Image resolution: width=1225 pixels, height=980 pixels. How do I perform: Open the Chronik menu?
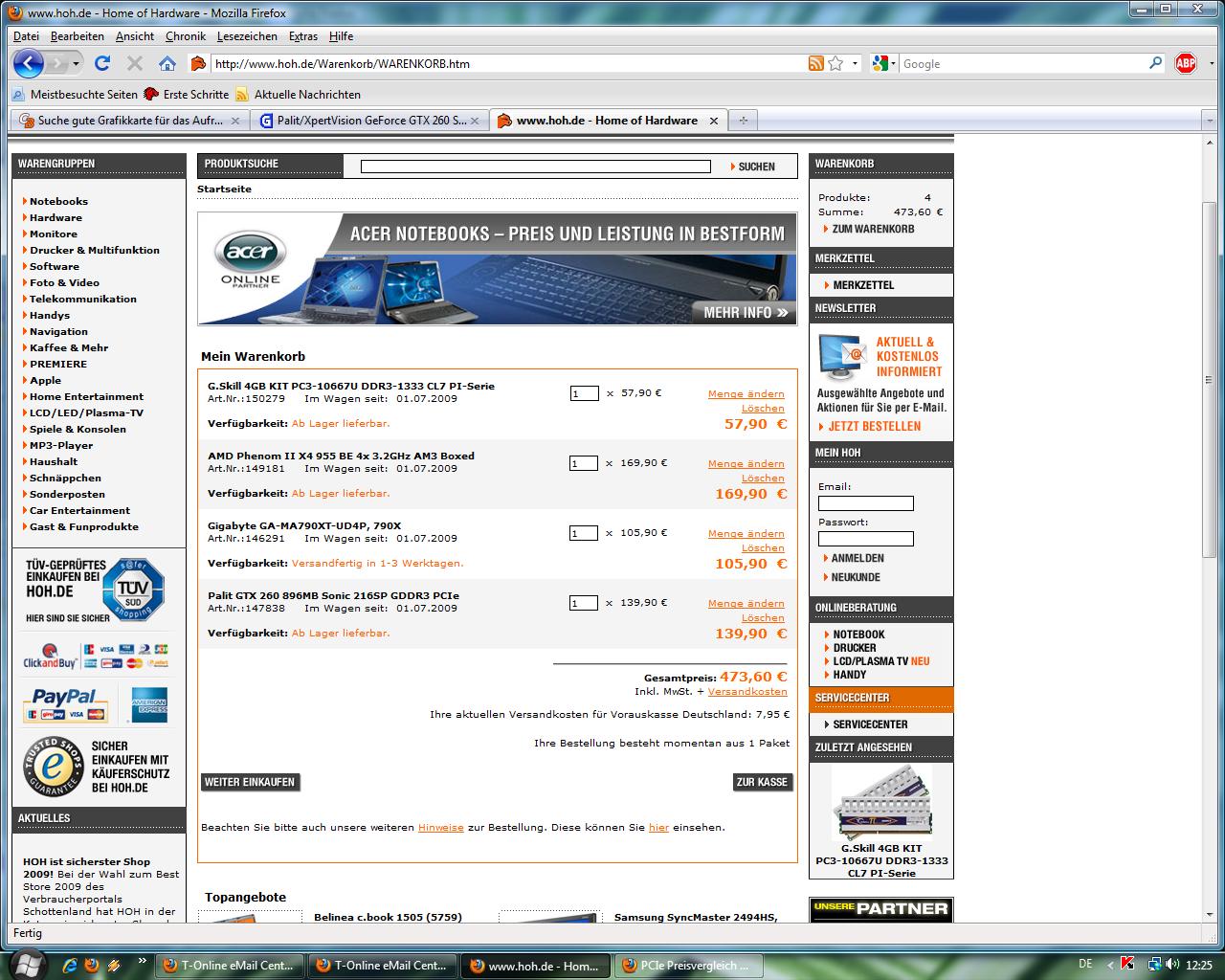(186, 36)
